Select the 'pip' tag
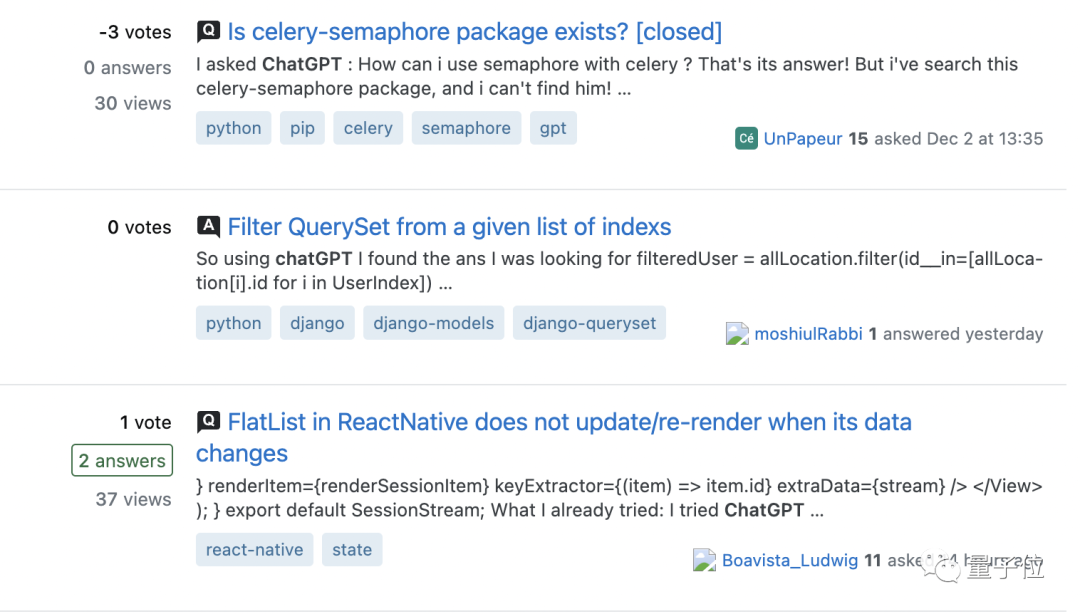This screenshot has width=1080, height=614. pyautogui.click(x=302, y=128)
